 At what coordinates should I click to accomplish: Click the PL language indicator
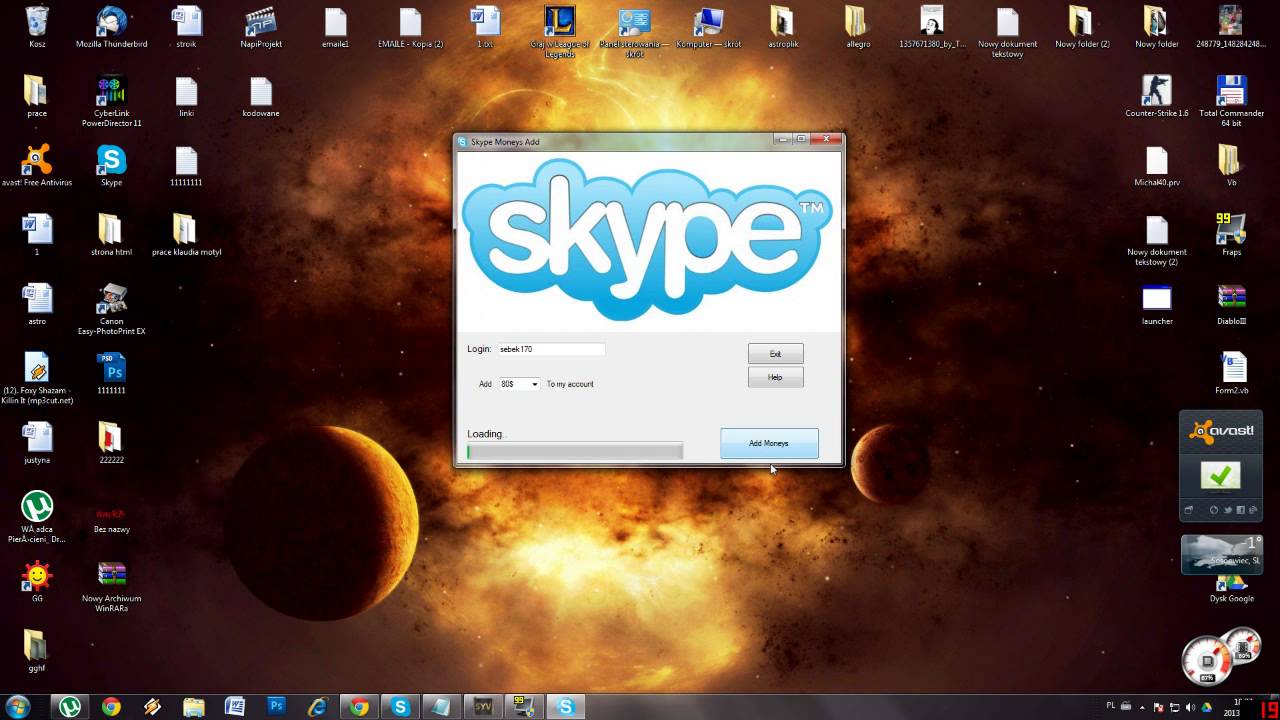(x=1111, y=706)
